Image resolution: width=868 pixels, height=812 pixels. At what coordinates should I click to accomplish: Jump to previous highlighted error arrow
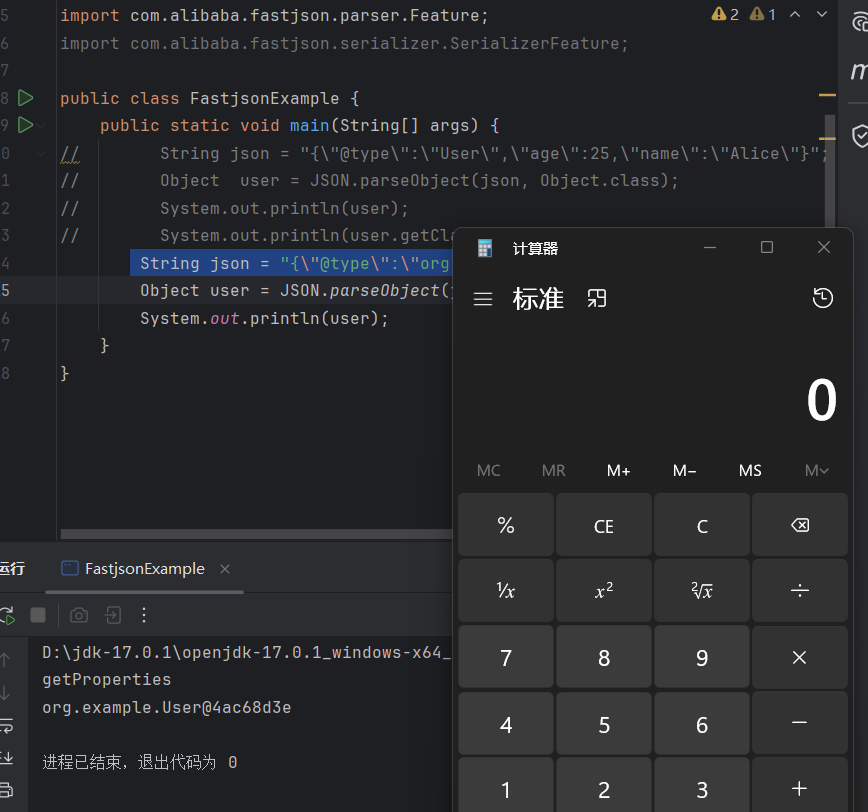click(795, 14)
